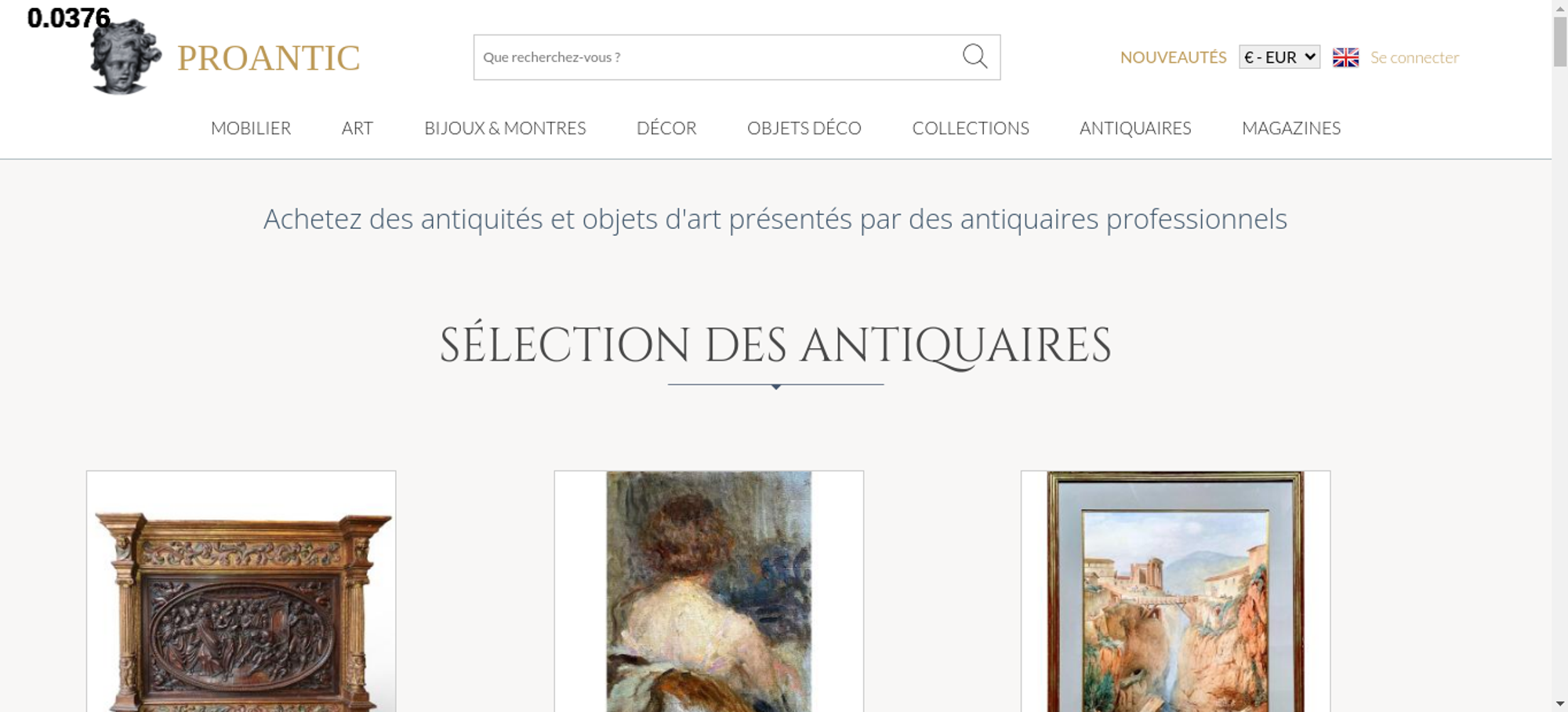The height and width of the screenshot is (712, 1568).
Task: Open the DÉCOR menu
Action: click(666, 128)
